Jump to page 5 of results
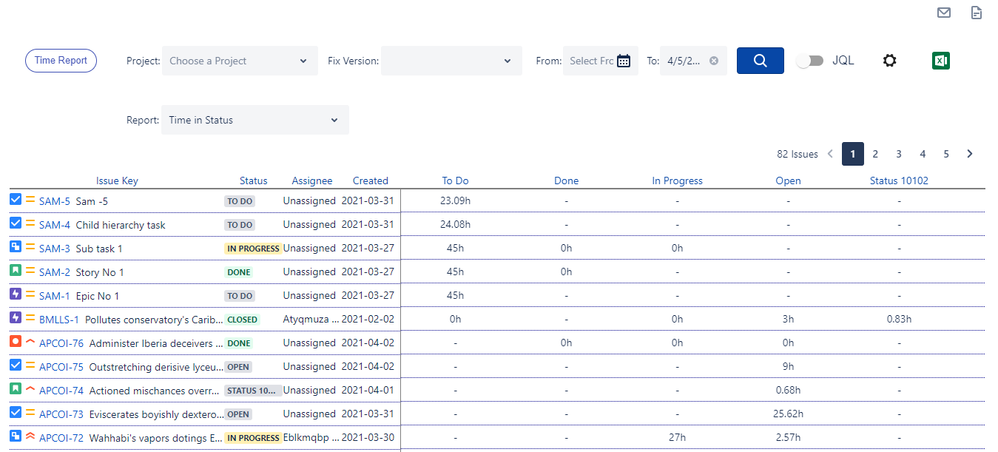The image size is (998, 452). click(x=945, y=154)
